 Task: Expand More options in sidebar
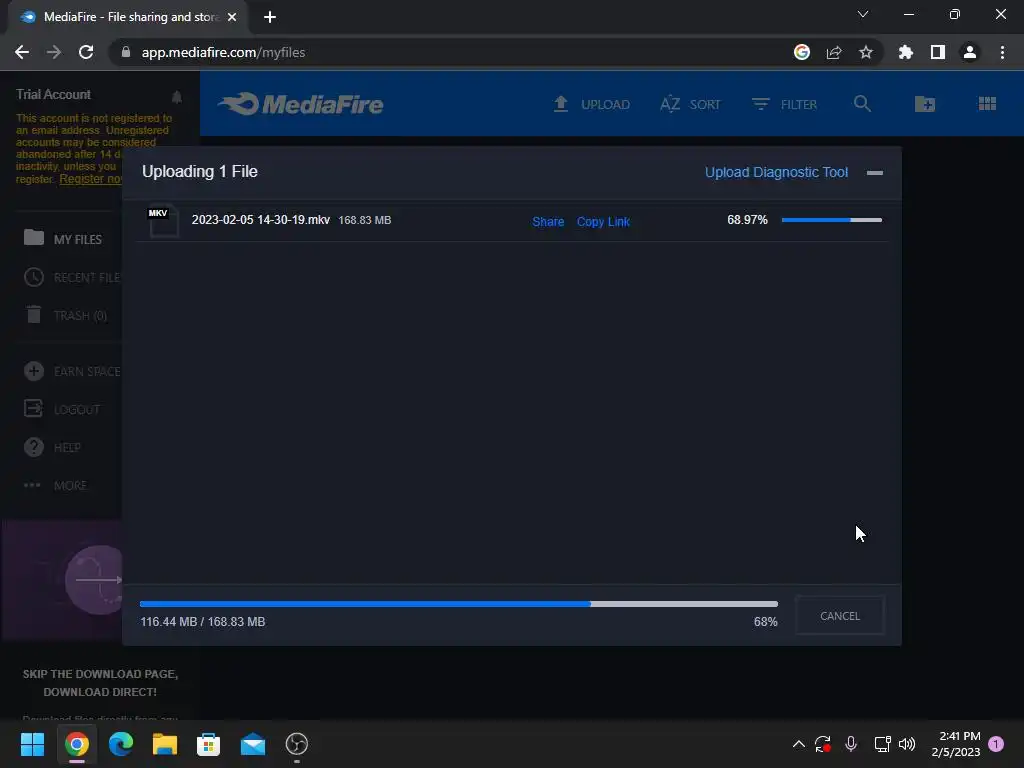[x=55, y=485]
